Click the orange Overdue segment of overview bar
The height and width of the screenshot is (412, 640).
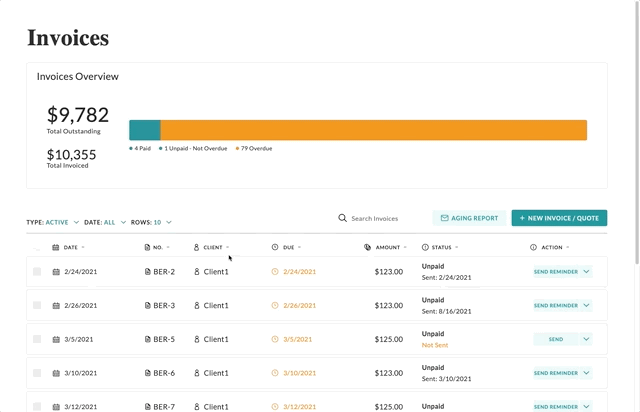coord(373,130)
